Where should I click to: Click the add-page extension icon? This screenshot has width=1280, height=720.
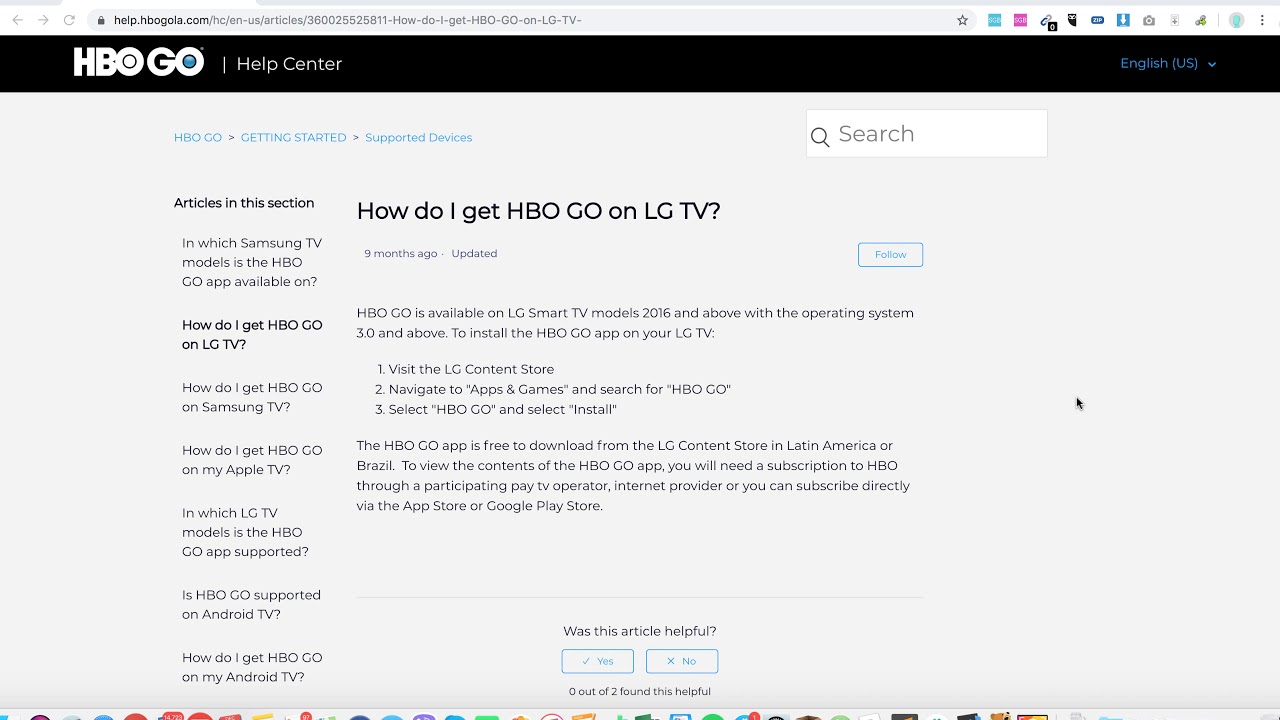pos(1175,20)
